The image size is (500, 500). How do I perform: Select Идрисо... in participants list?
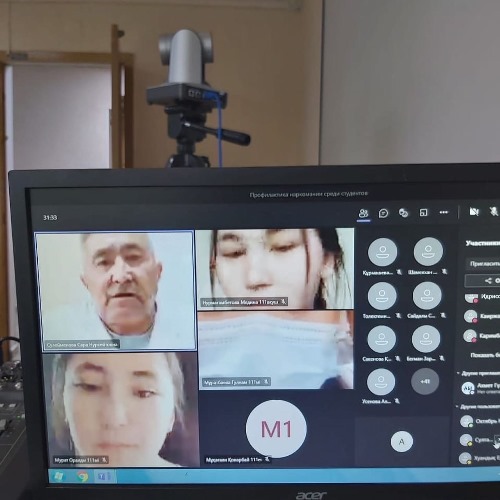point(482,297)
